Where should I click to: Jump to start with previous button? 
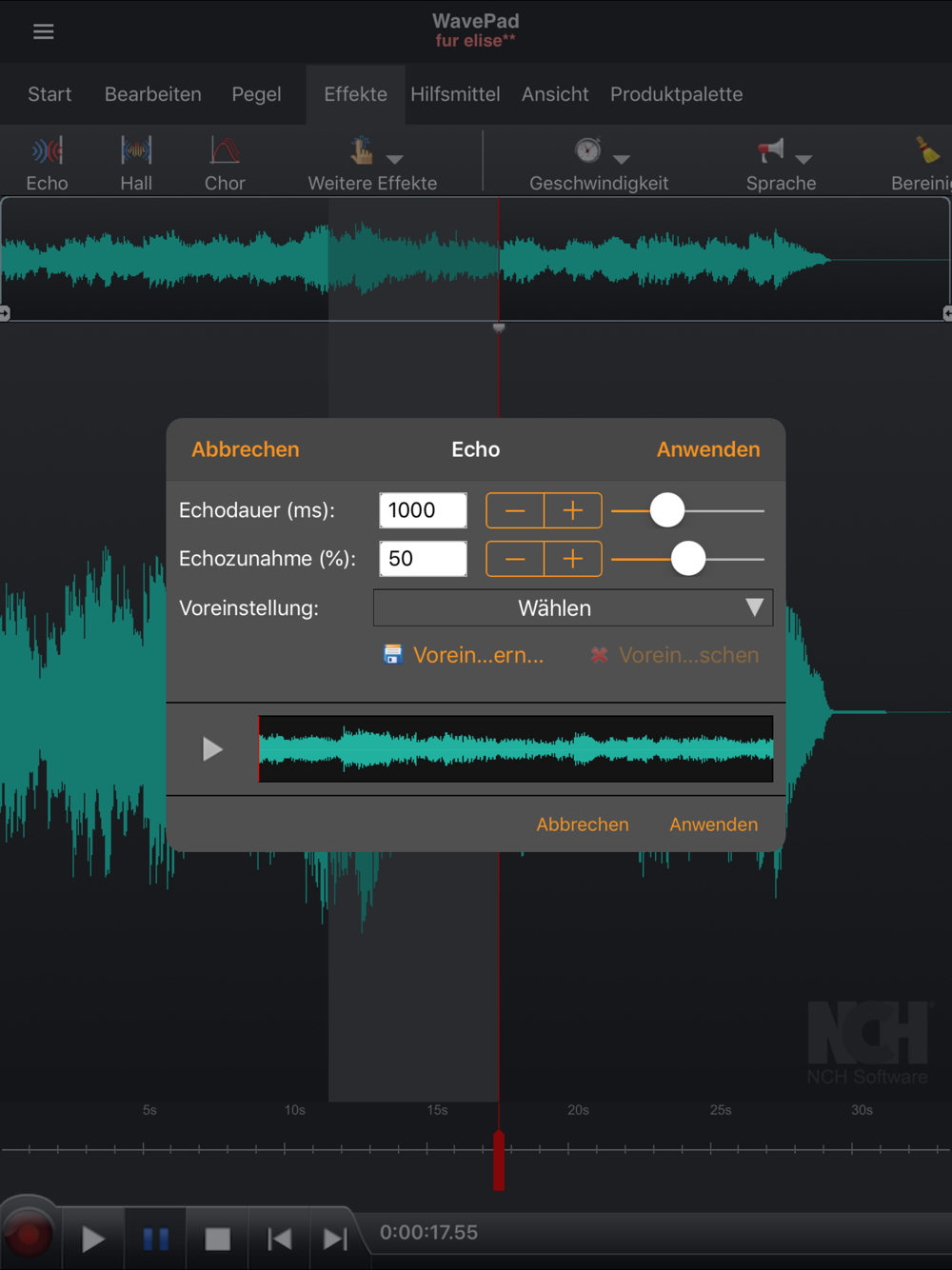coord(280,1239)
